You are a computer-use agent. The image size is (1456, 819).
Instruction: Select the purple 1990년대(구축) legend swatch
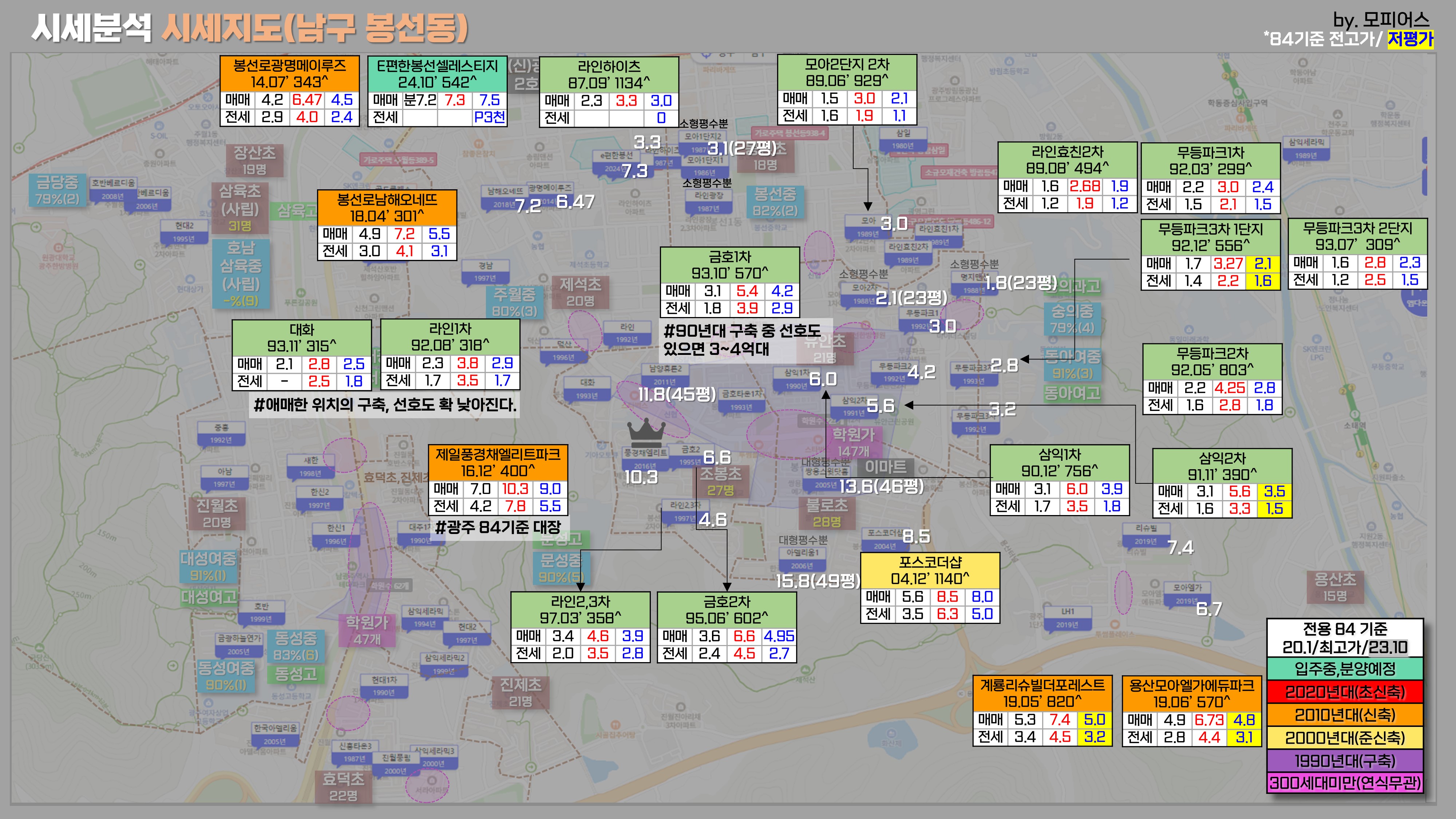[1345, 761]
